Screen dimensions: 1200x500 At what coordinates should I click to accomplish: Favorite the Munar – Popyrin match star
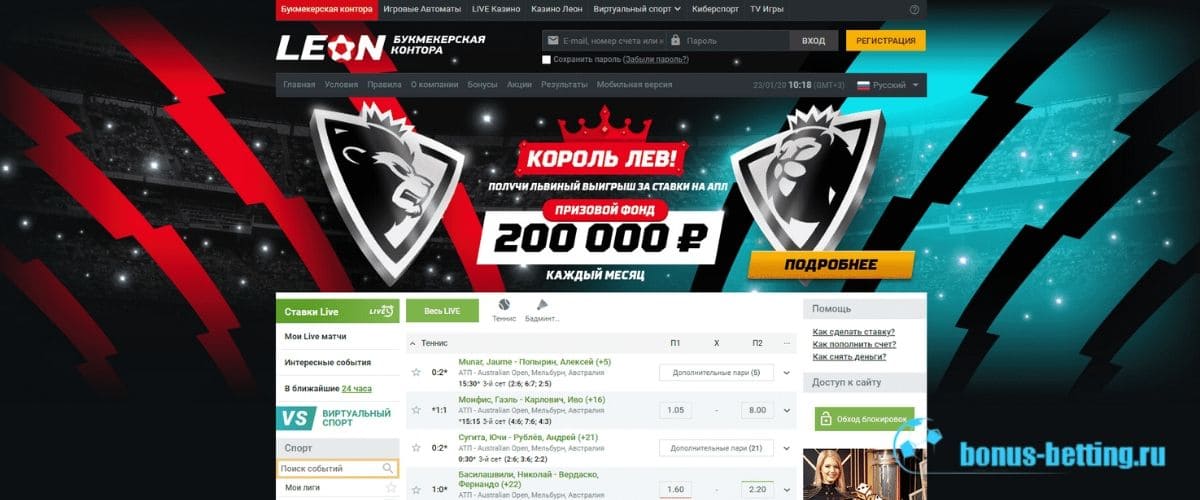[x=416, y=373]
